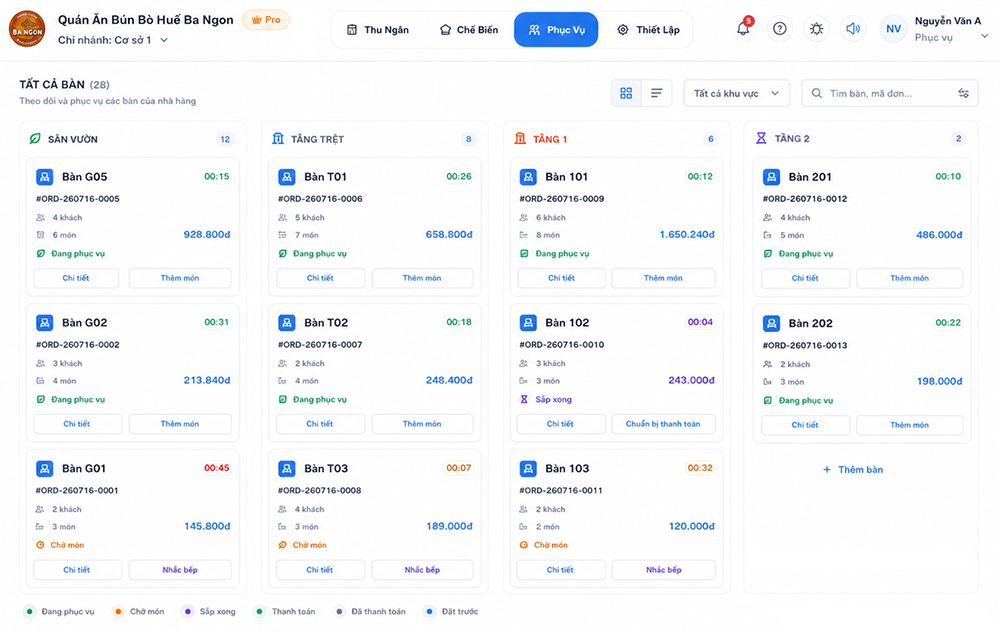Viewport: 1000px width, 633px height.
Task: Click the Bàn 201 table icon
Action: [772, 177]
